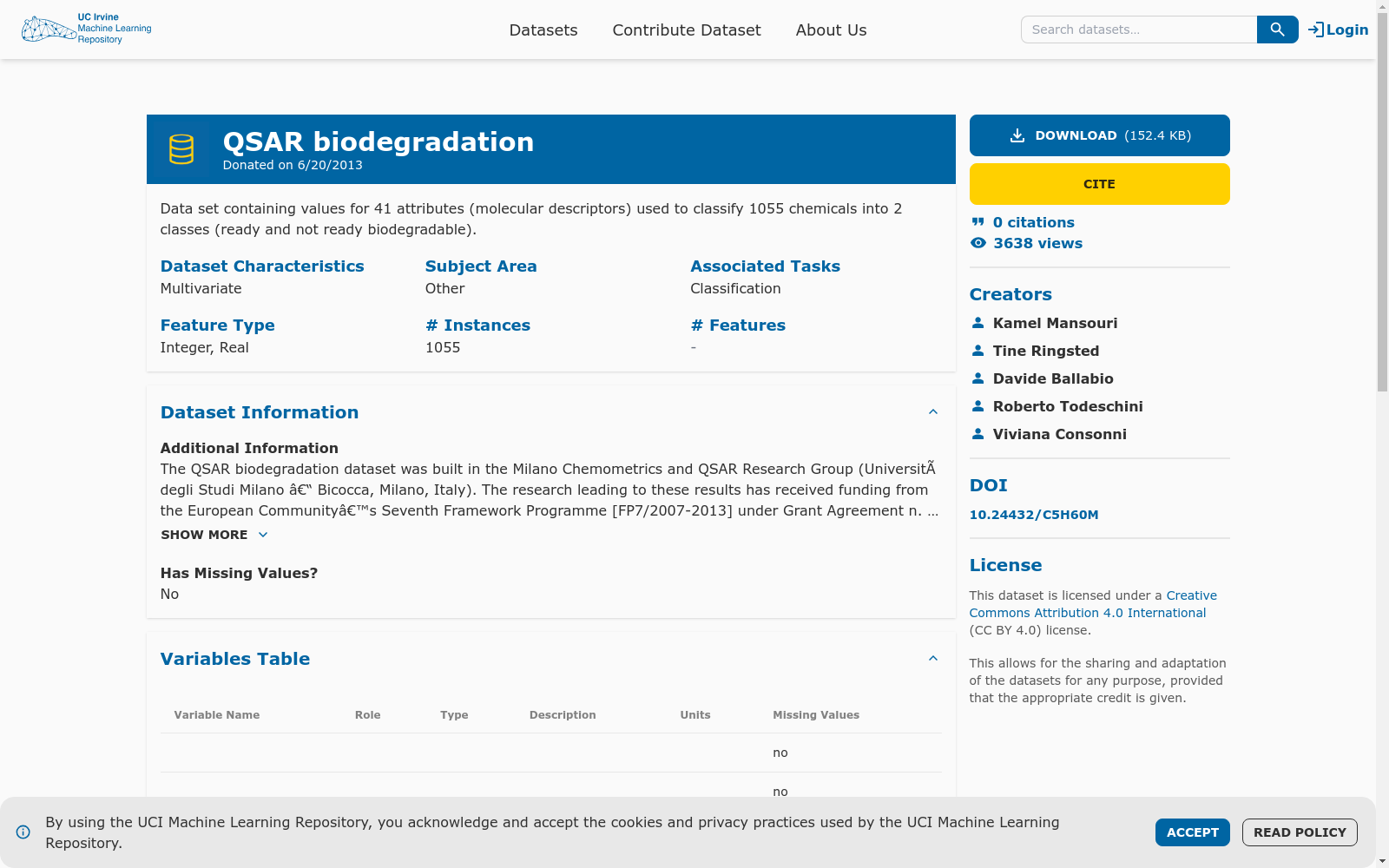Click the yellow Cite button
1389x868 pixels.
[1100, 184]
